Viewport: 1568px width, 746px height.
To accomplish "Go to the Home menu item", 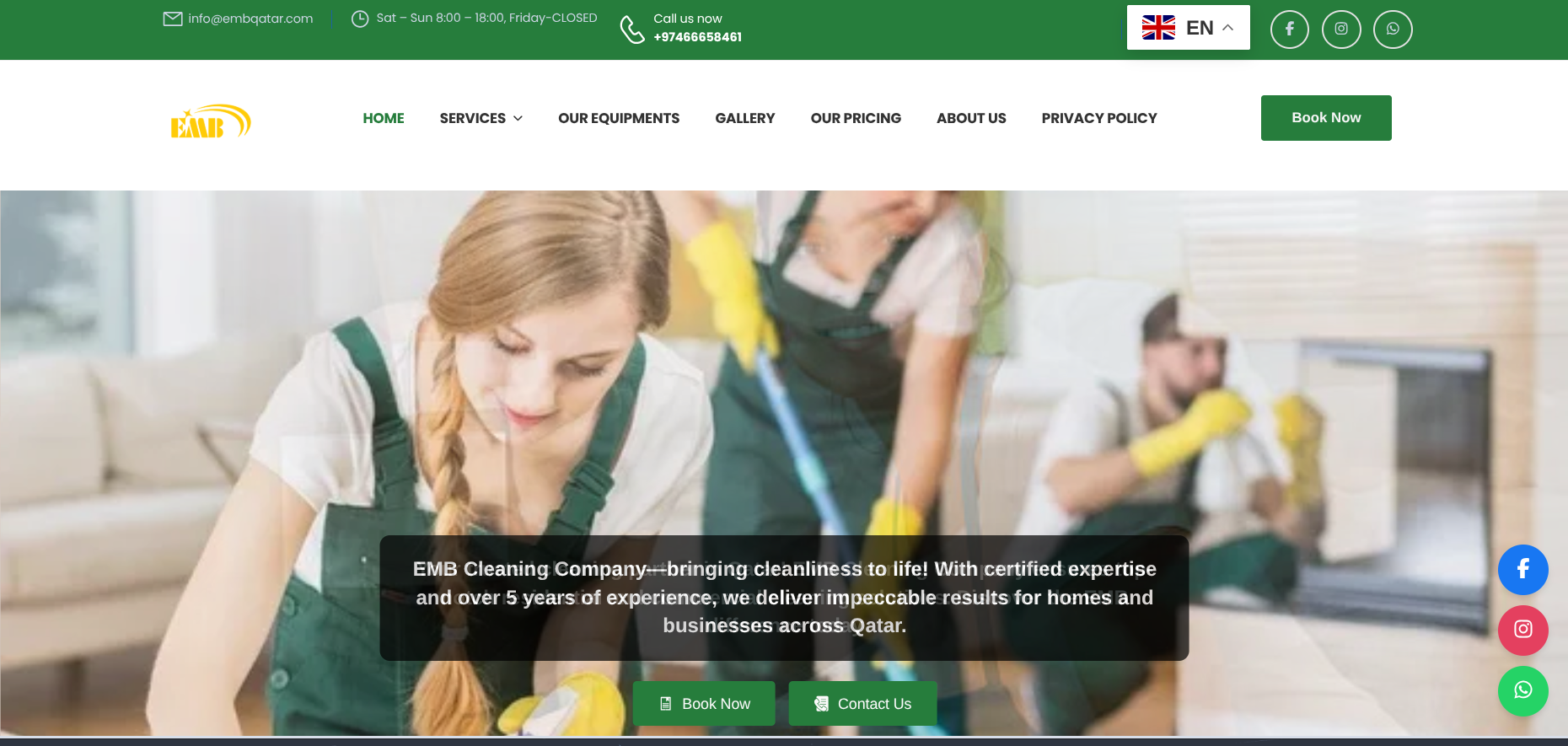I will [x=384, y=118].
